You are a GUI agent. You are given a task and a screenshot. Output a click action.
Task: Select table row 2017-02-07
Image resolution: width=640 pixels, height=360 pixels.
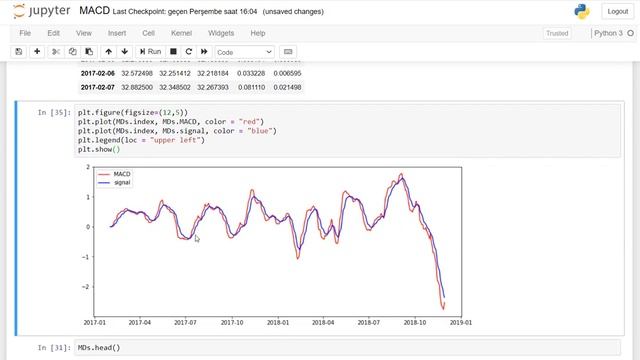tap(191, 87)
